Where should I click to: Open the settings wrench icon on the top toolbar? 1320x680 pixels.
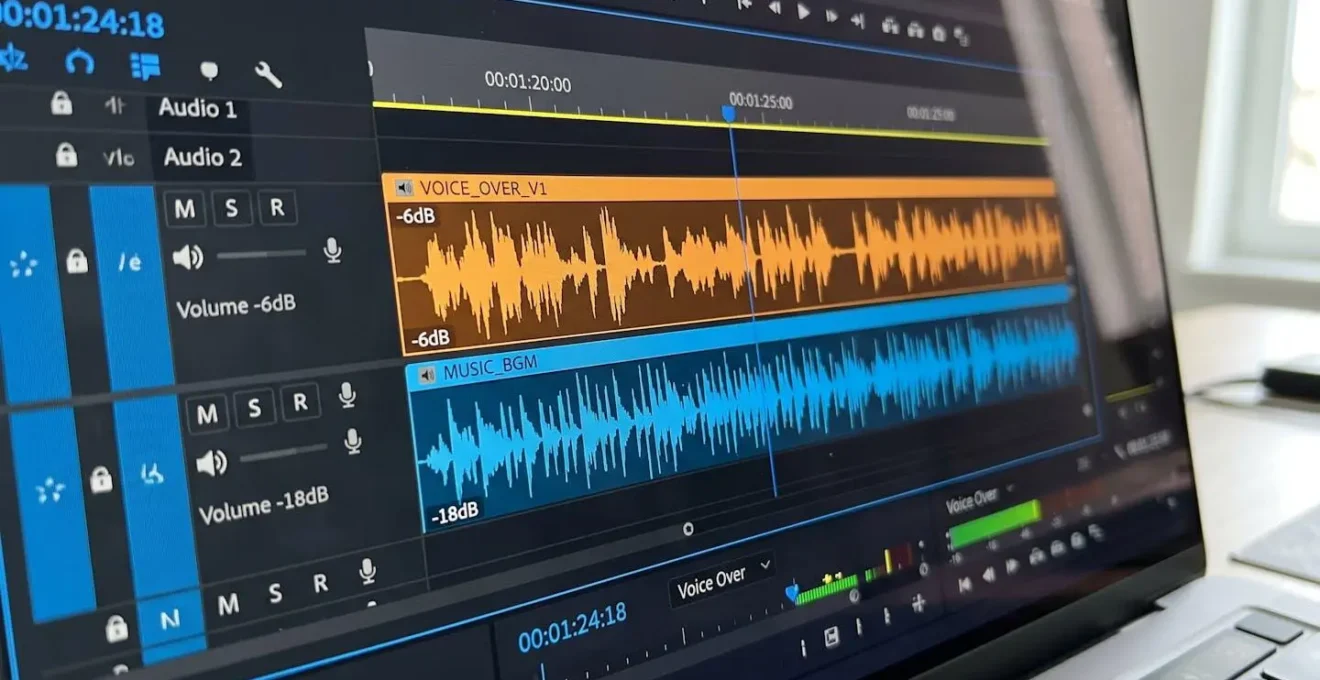(x=268, y=72)
